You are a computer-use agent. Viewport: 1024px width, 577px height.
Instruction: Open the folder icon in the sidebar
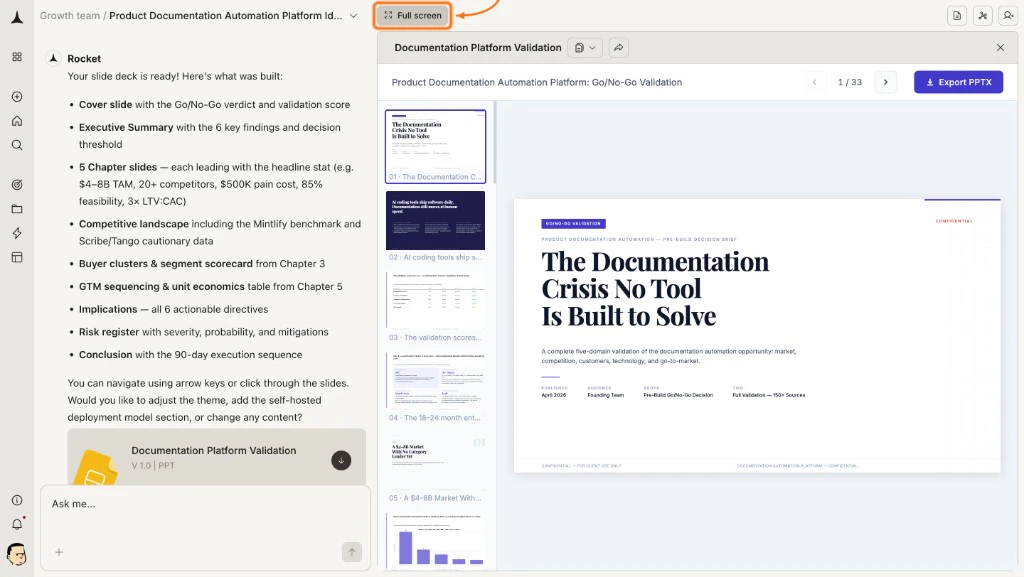16,209
